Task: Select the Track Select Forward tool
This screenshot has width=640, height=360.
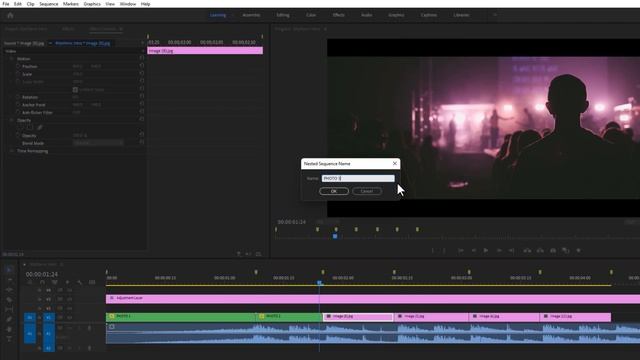Action: coord(10,280)
